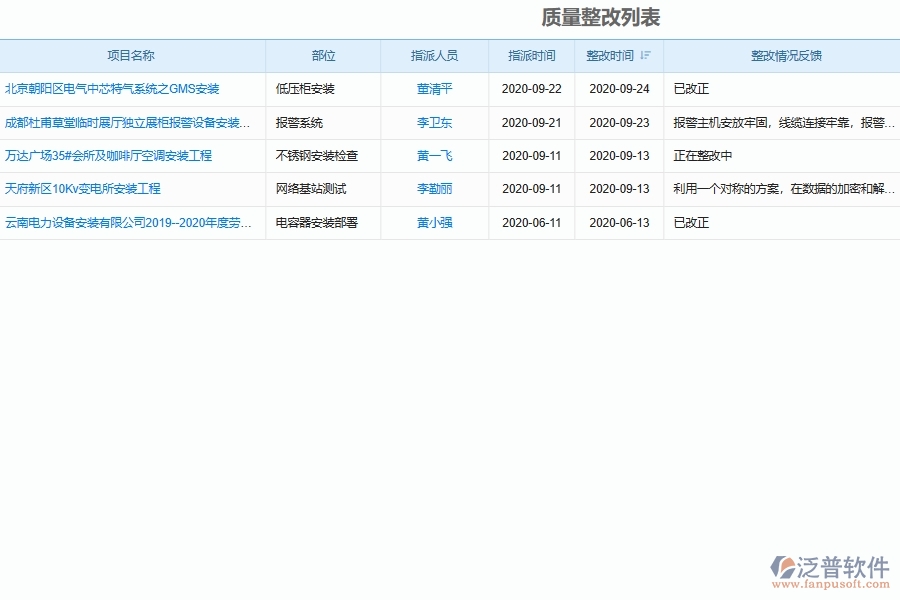View assignee 黄一飞's details
The height and width of the screenshot is (600, 900).
coord(433,155)
